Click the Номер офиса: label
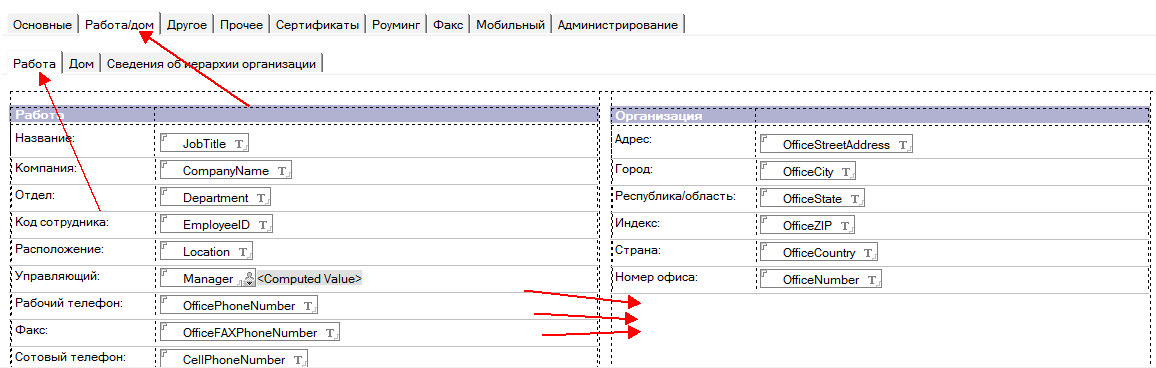This screenshot has width=1156, height=368. pyautogui.click(x=655, y=277)
